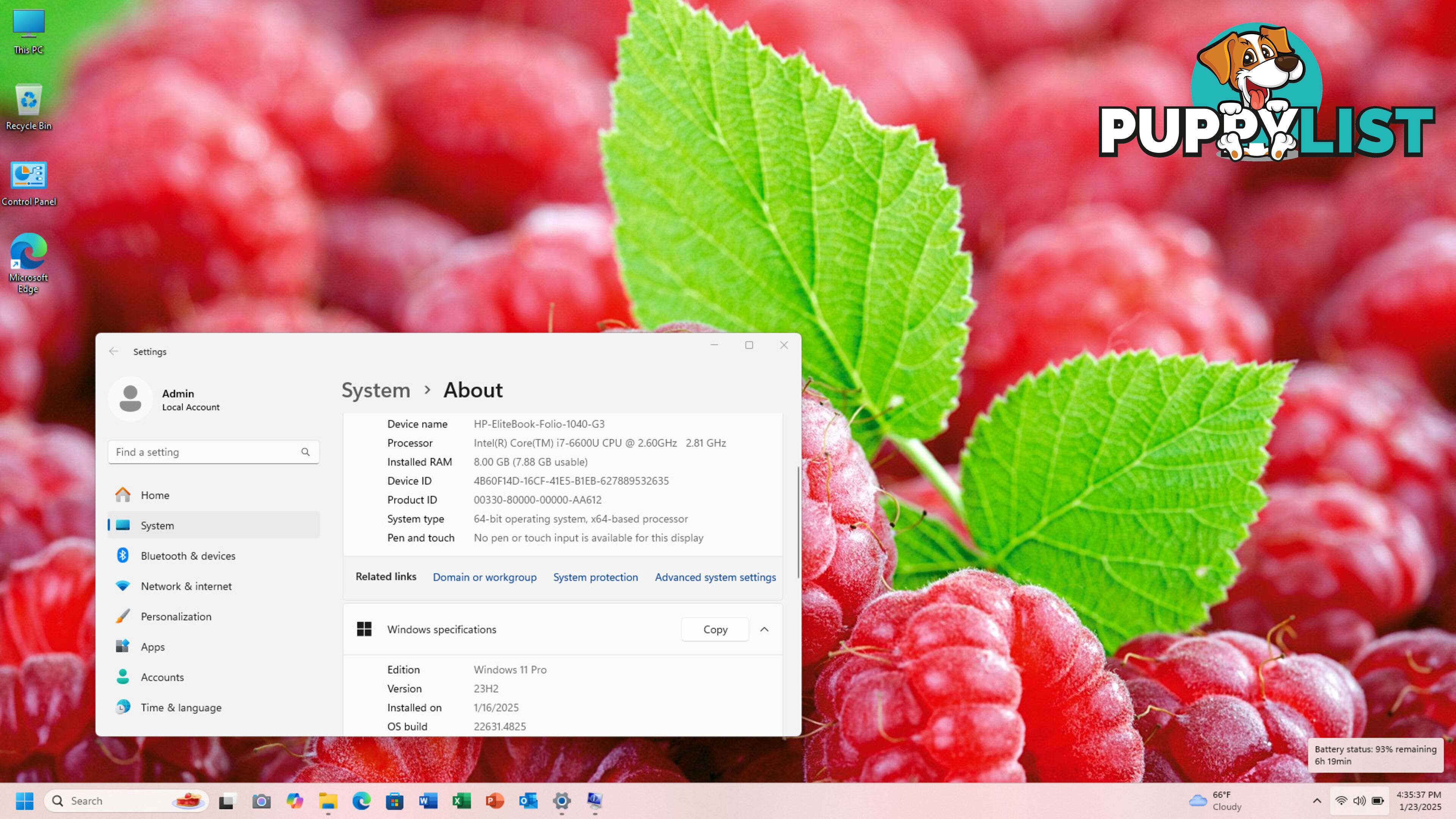Screen dimensions: 1456x819
Task: Select the Installed on date 1/16/2025
Action: pyautogui.click(x=496, y=707)
